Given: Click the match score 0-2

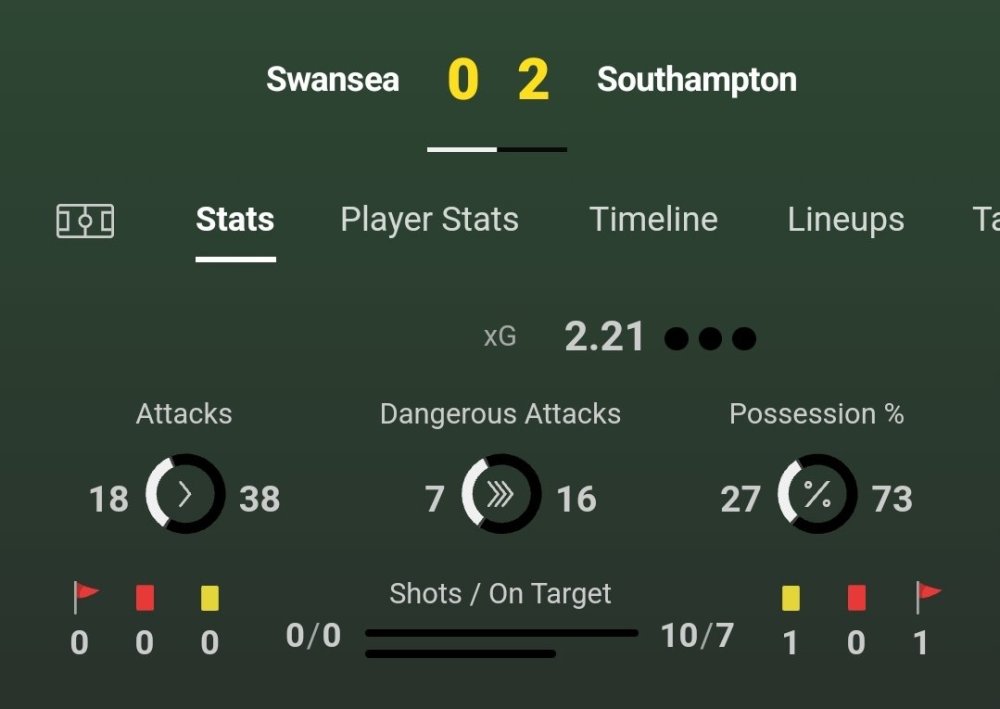Looking at the screenshot, I should pos(498,80).
